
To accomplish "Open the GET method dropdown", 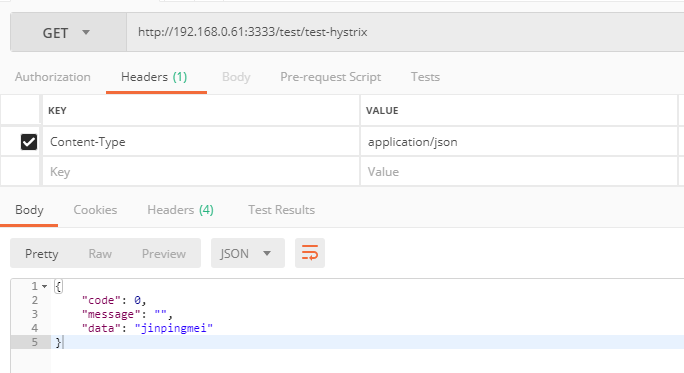I will (x=68, y=33).
